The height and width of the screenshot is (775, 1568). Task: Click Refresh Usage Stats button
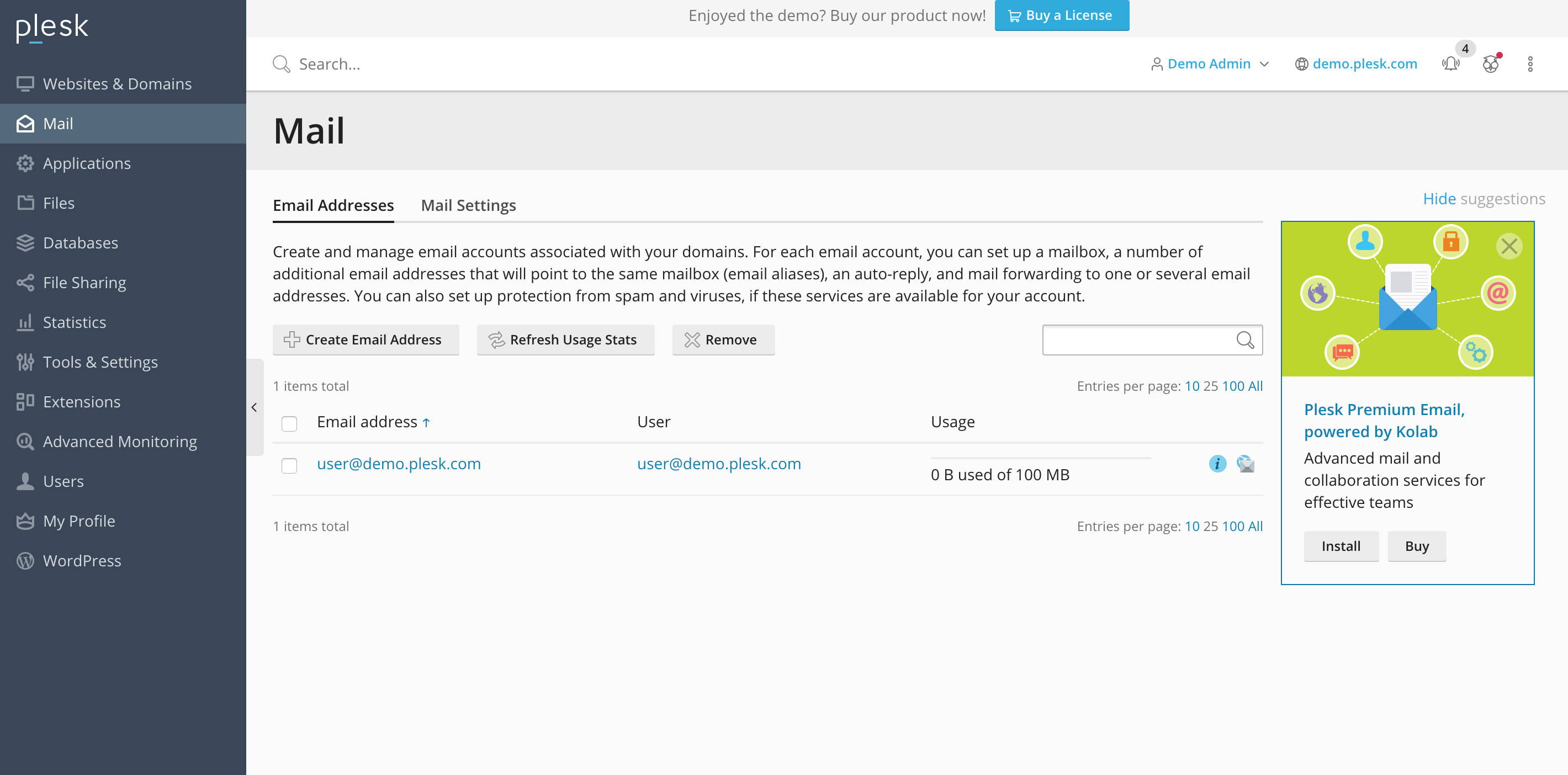point(565,339)
